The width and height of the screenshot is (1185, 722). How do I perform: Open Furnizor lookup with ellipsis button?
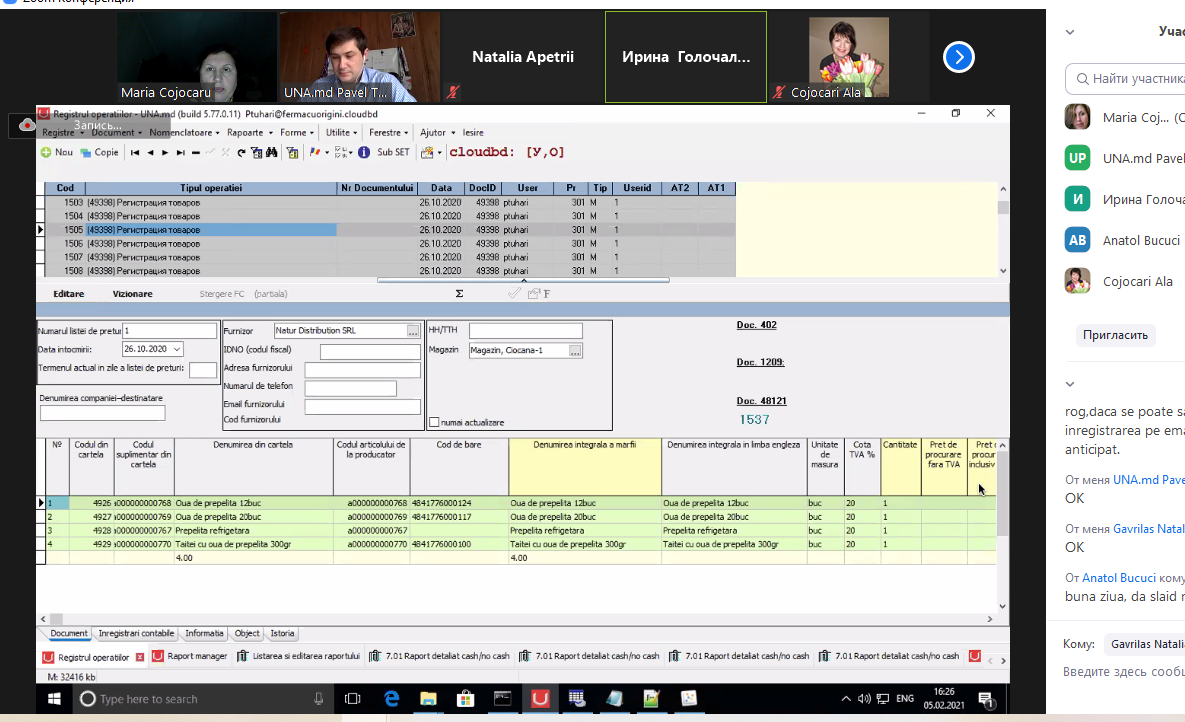413,330
